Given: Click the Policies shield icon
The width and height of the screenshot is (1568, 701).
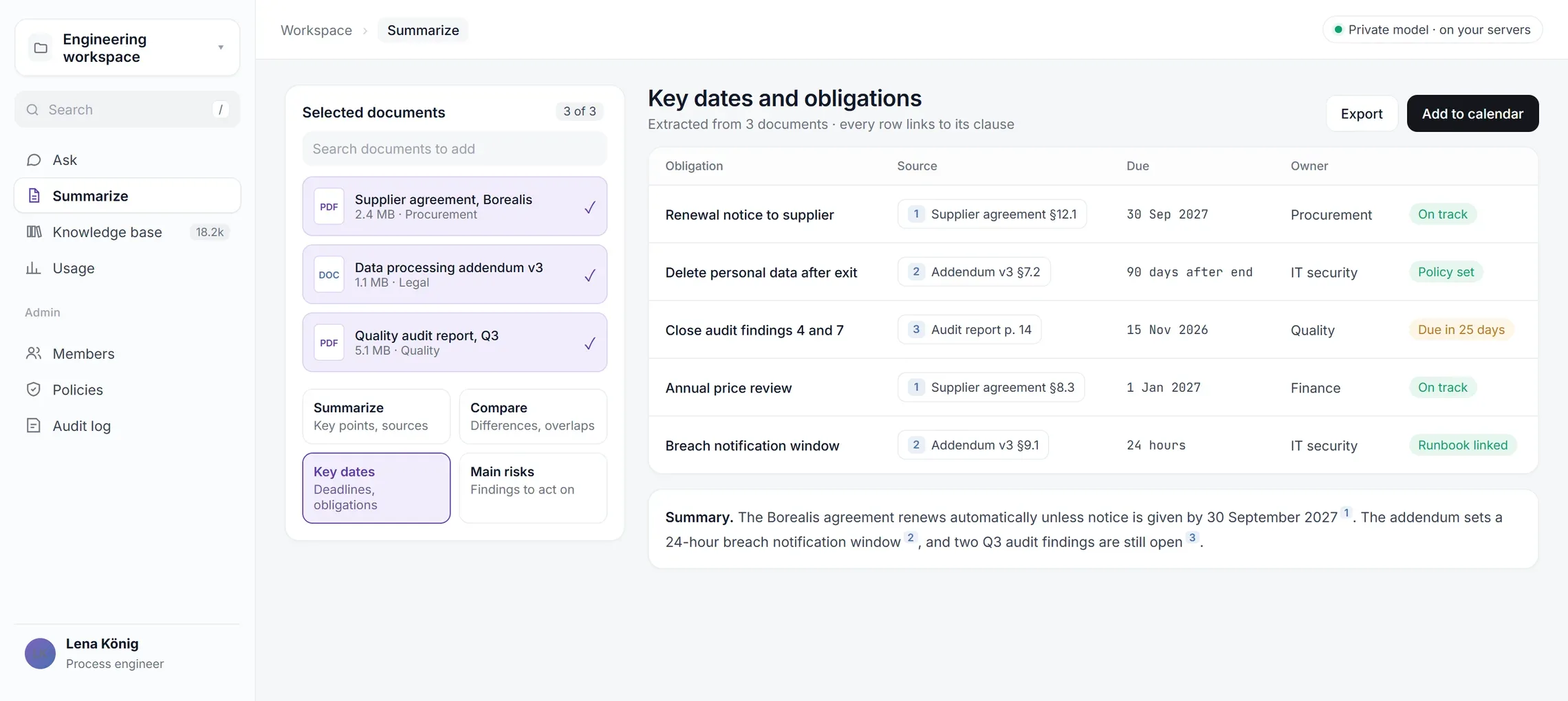Looking at the screenshot, I should click(34, 390).
